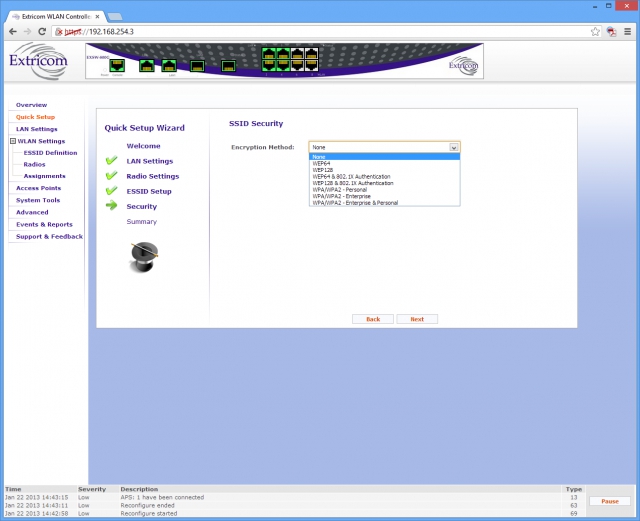Screen dimensions: 640x521
Task: Open Events & Reports in the sidebar
Action: pyautogui.click(x=44, y=224)
